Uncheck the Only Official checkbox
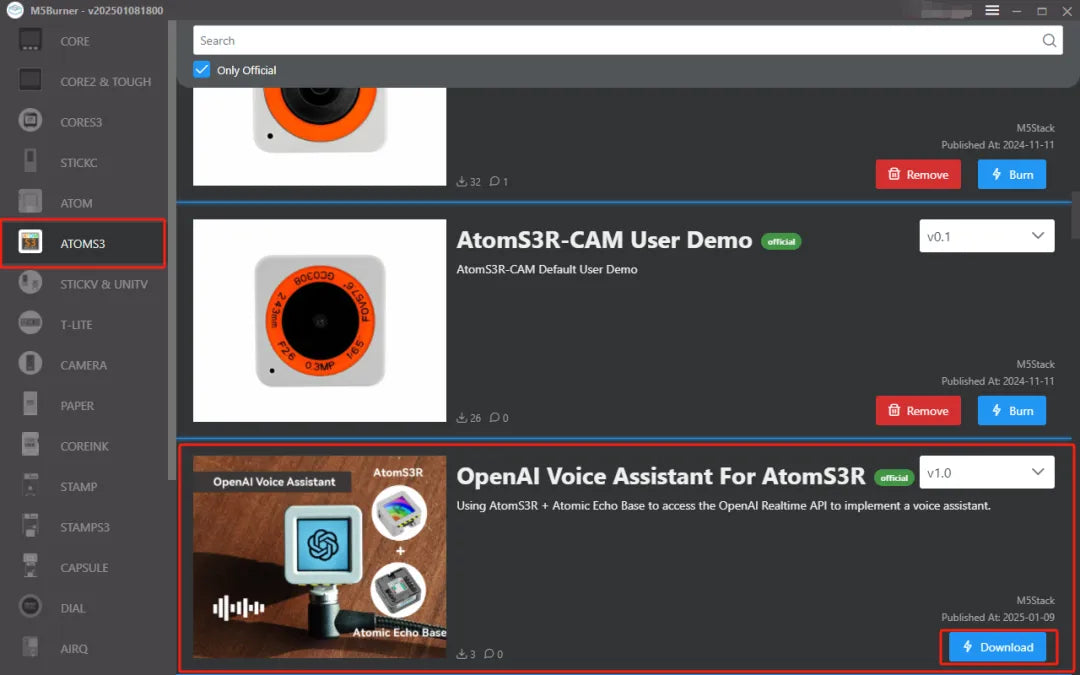Viewport: 1080px width, 675px height. pos(201,70)
